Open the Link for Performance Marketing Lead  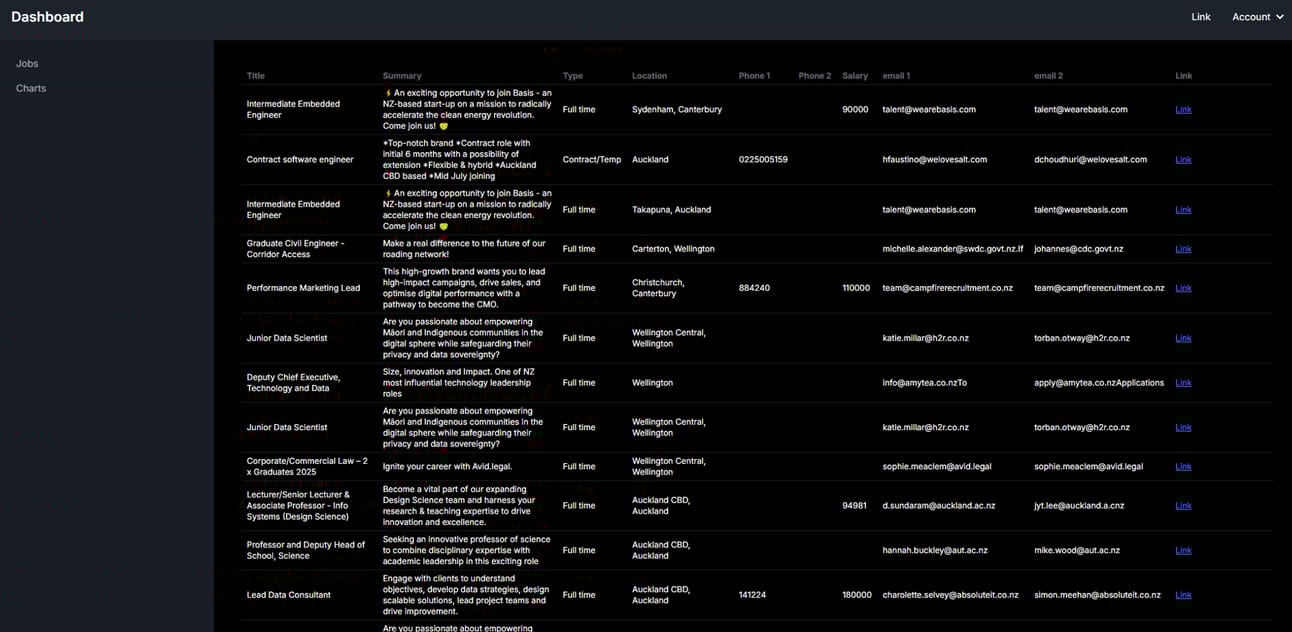1183,288
